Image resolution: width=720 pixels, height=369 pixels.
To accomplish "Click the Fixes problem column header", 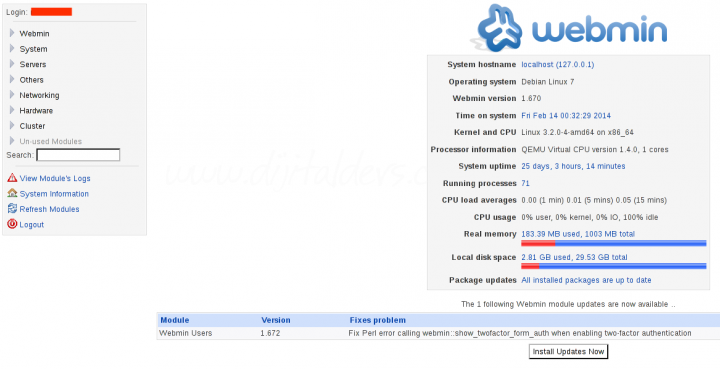I will [x=377, y=320].
